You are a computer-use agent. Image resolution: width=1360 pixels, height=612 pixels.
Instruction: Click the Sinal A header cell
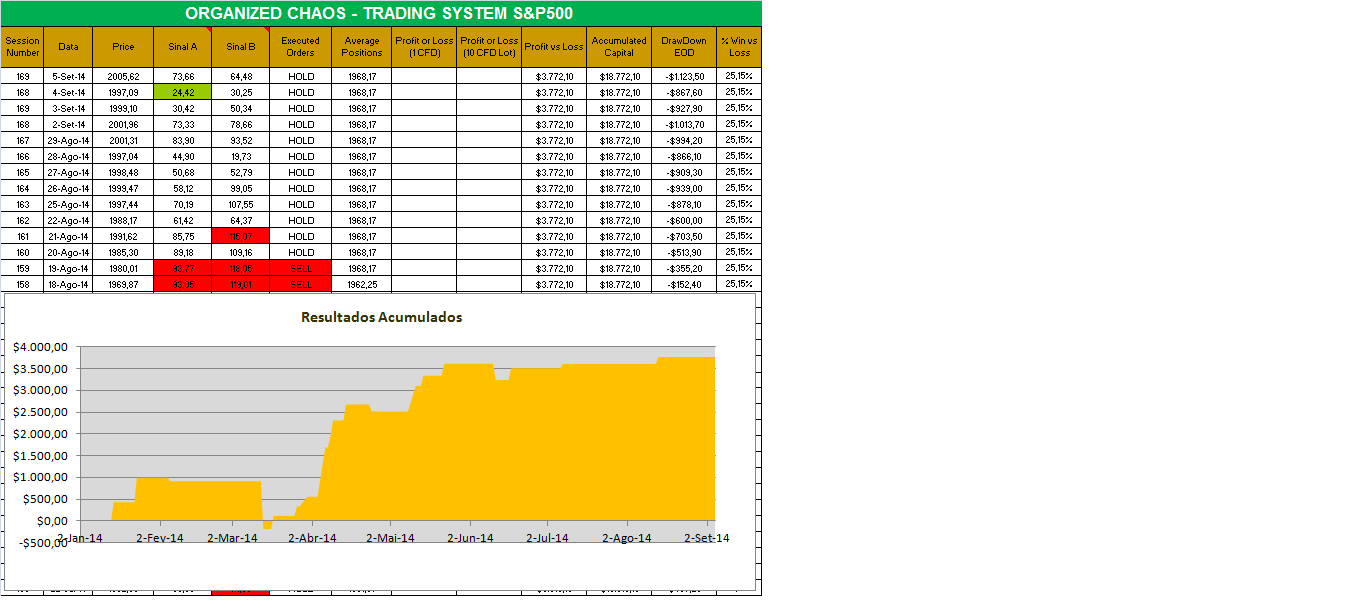[x=183, y=47]
